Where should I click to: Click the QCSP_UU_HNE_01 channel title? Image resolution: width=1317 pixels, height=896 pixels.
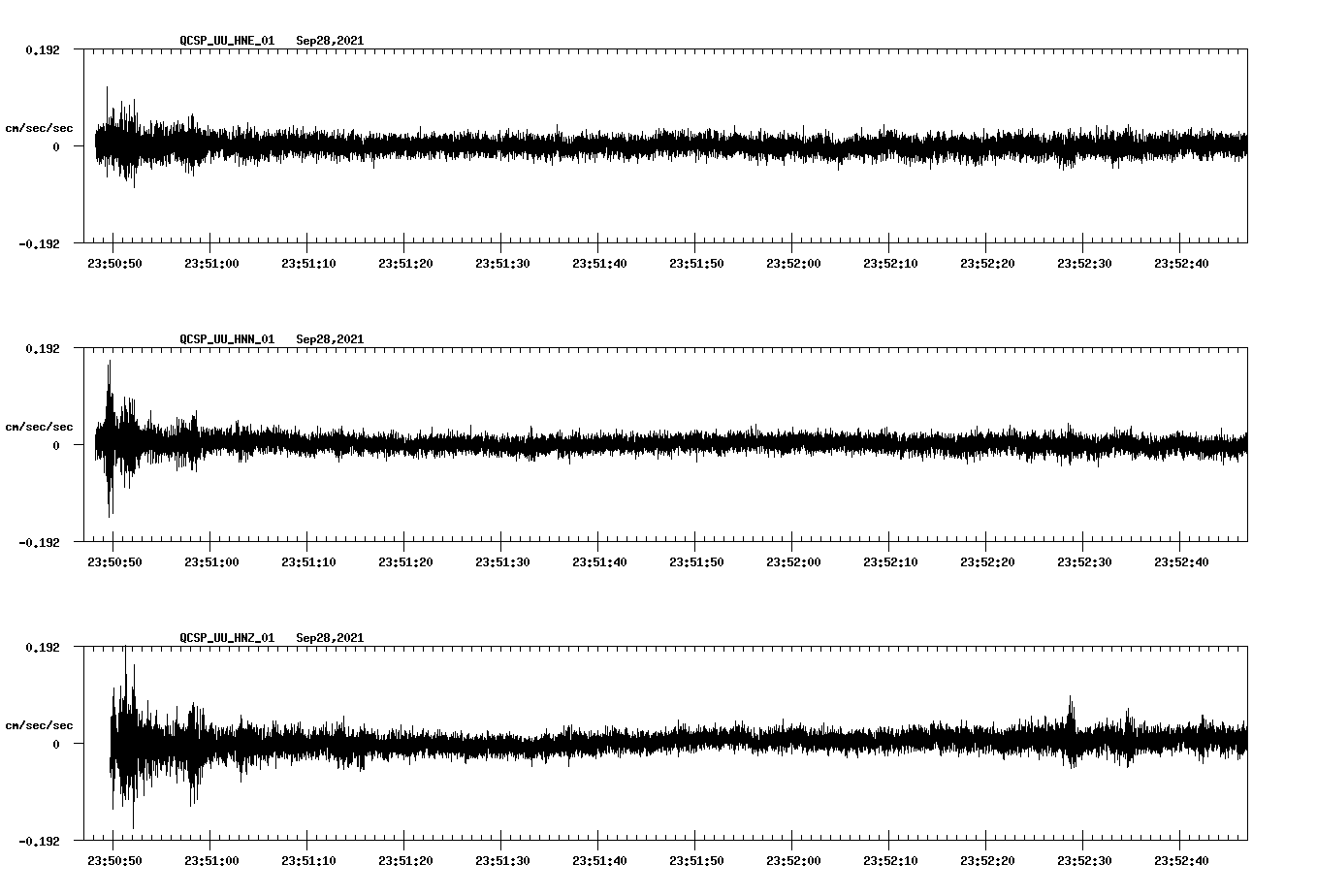[227, 41]
